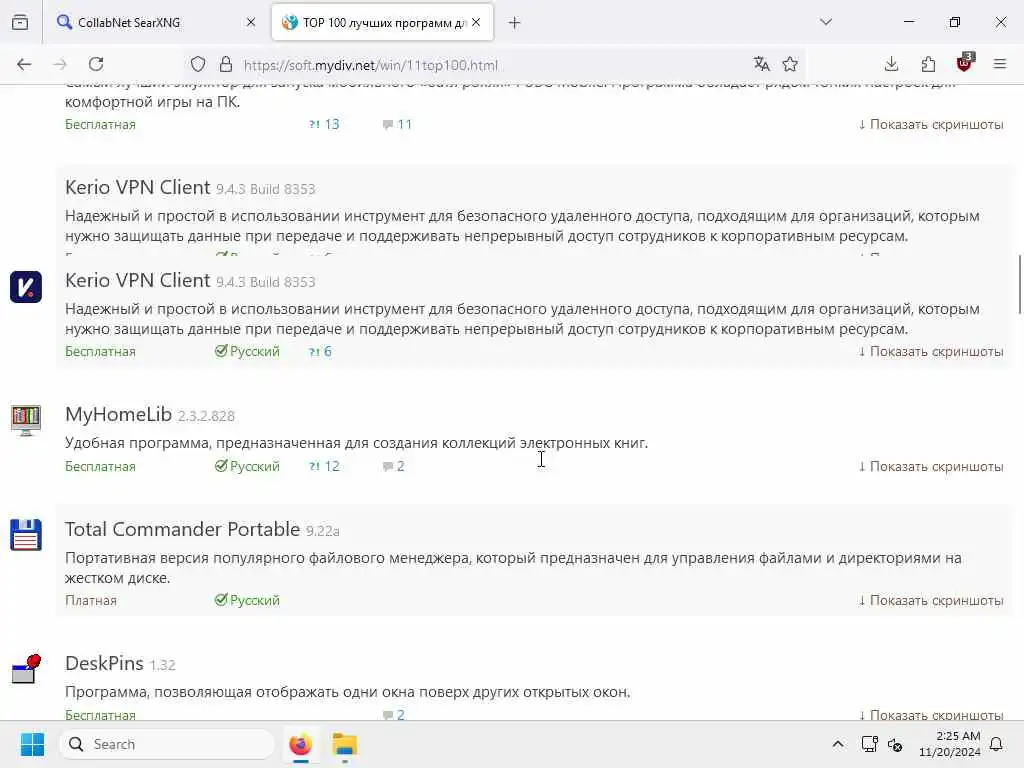Show screenshots for MyHomeLib
The height and width of the screenshot is (768, 1024).
(931, 466)
